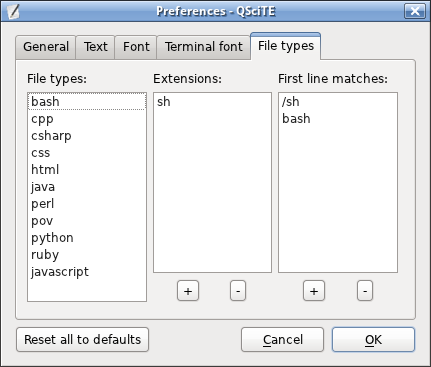
Task: Add a new extension with plus button
Action: [x=188, y=291]
